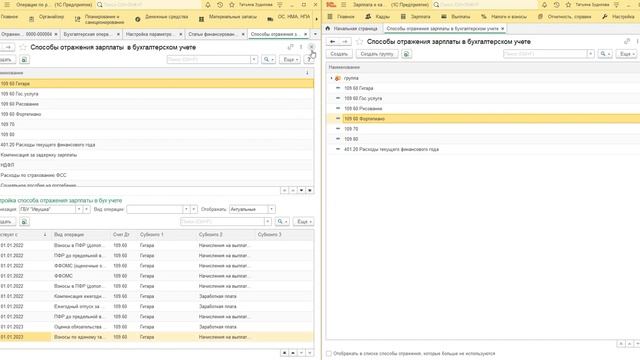Screen dimensions: 640x360
Task: Add right form to favorites with star
Action: [x=360, y=42]
